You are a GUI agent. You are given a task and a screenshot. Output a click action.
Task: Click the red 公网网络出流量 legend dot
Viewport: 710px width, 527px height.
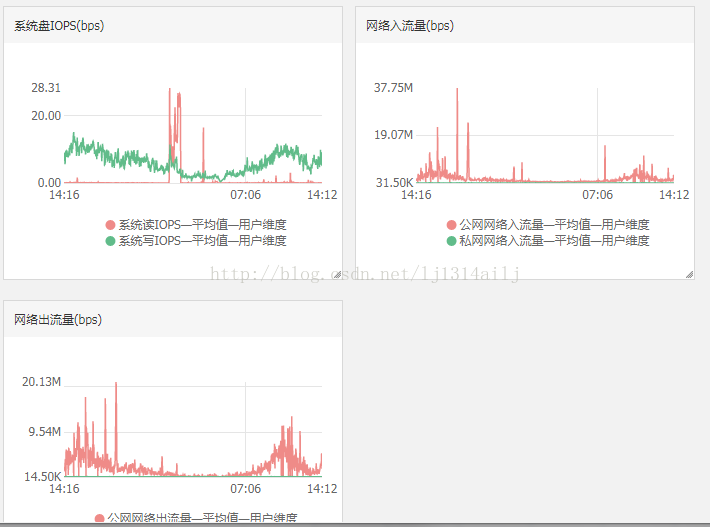pos(99,518)
